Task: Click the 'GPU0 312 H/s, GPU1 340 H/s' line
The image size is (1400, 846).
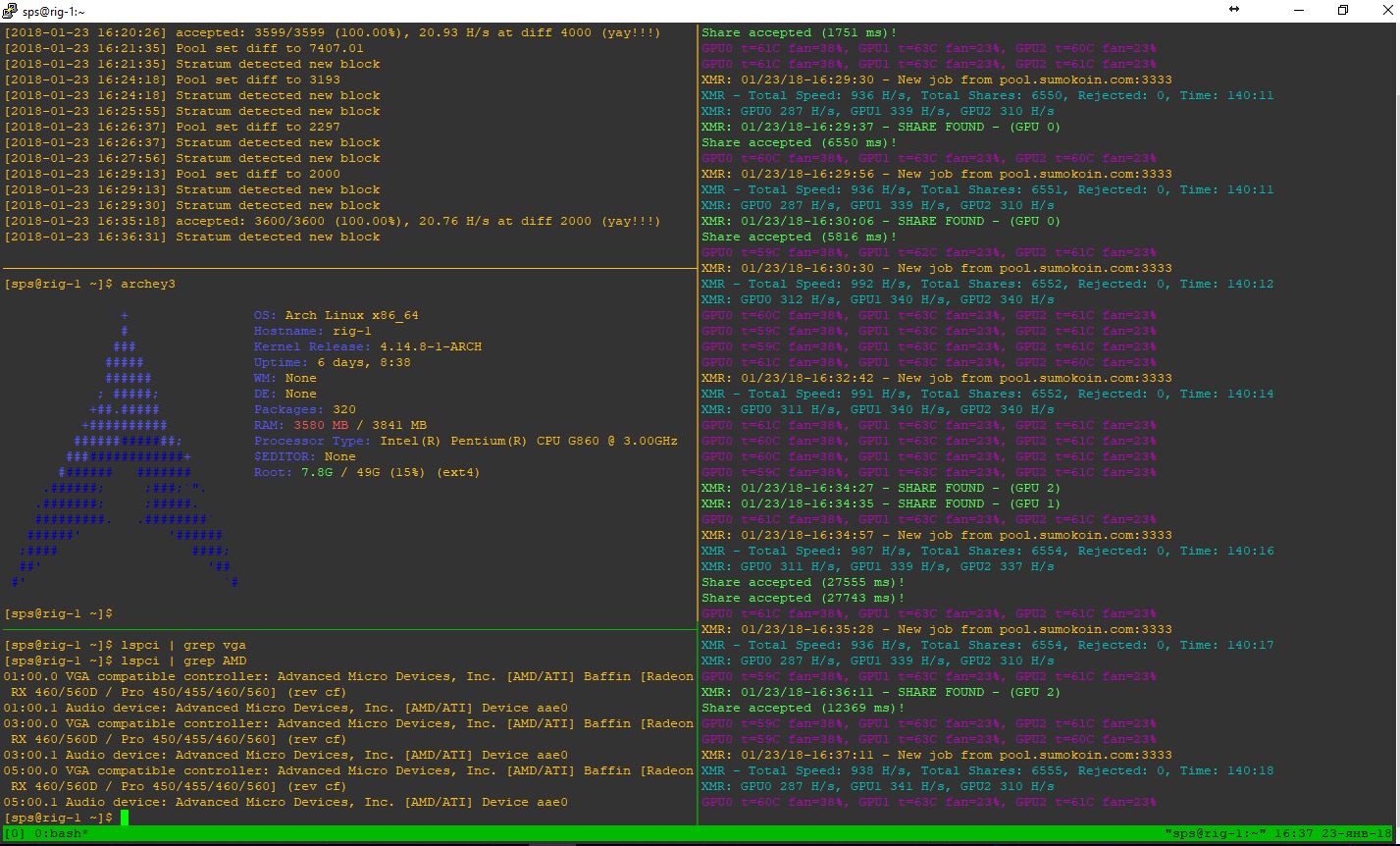Action: tap(878, 299)
